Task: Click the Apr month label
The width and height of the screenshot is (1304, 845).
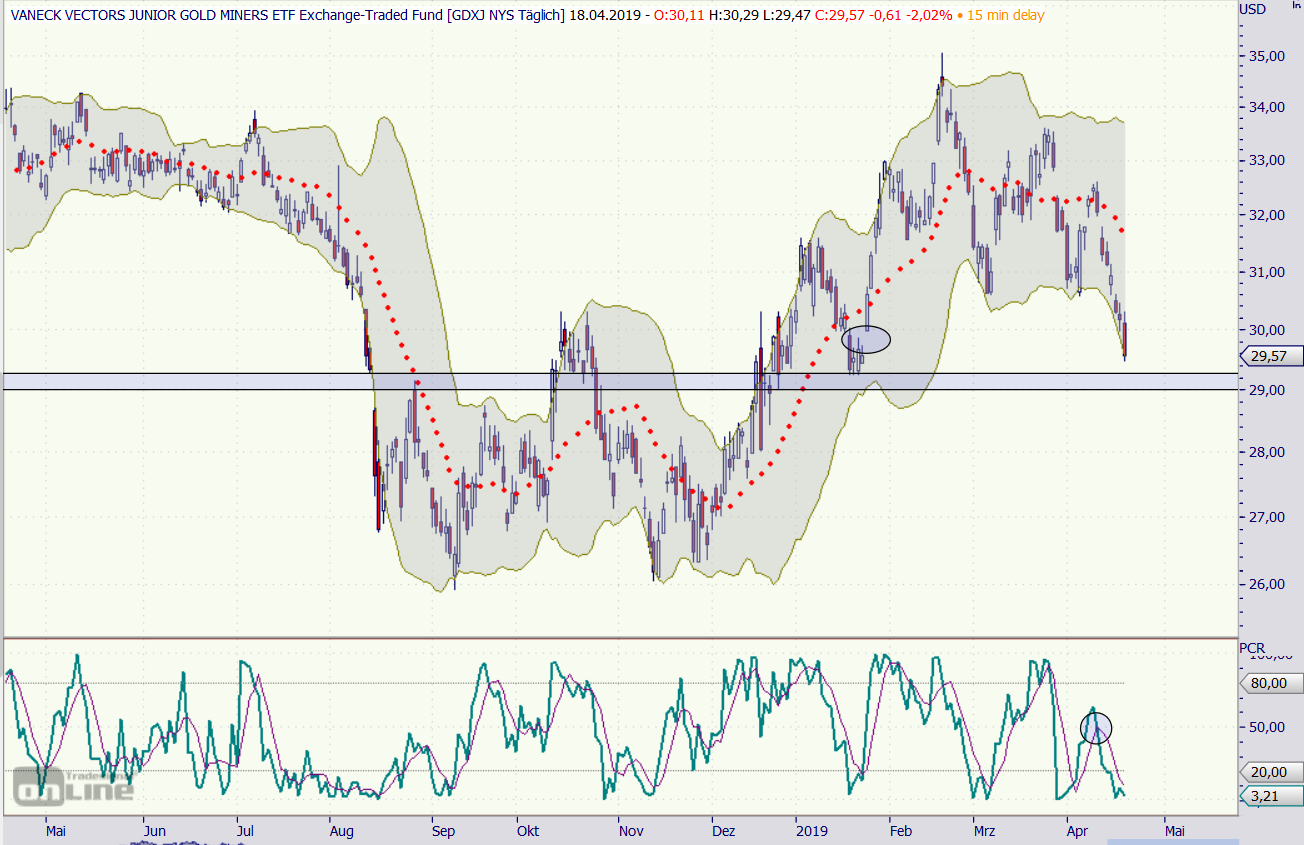Action: [1077, 831]
